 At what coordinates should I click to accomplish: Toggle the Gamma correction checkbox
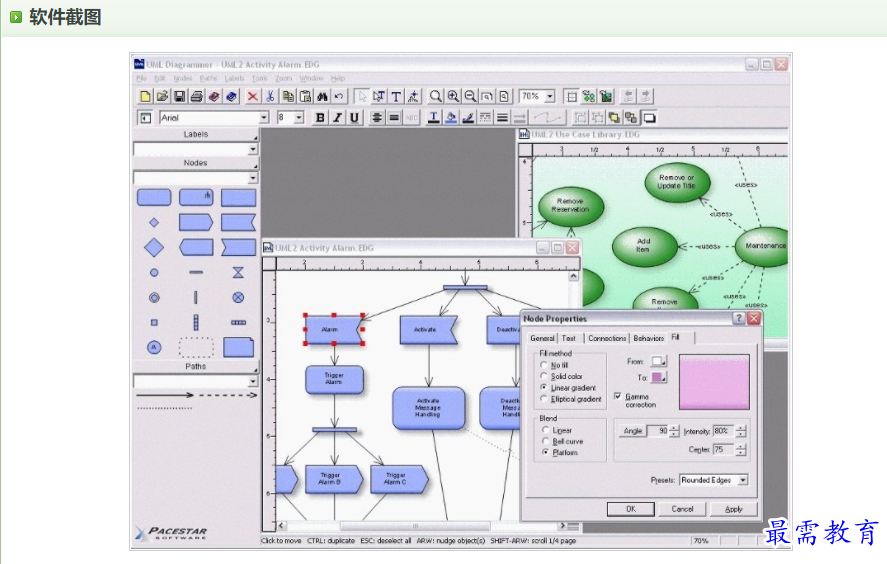pos(618,396)
